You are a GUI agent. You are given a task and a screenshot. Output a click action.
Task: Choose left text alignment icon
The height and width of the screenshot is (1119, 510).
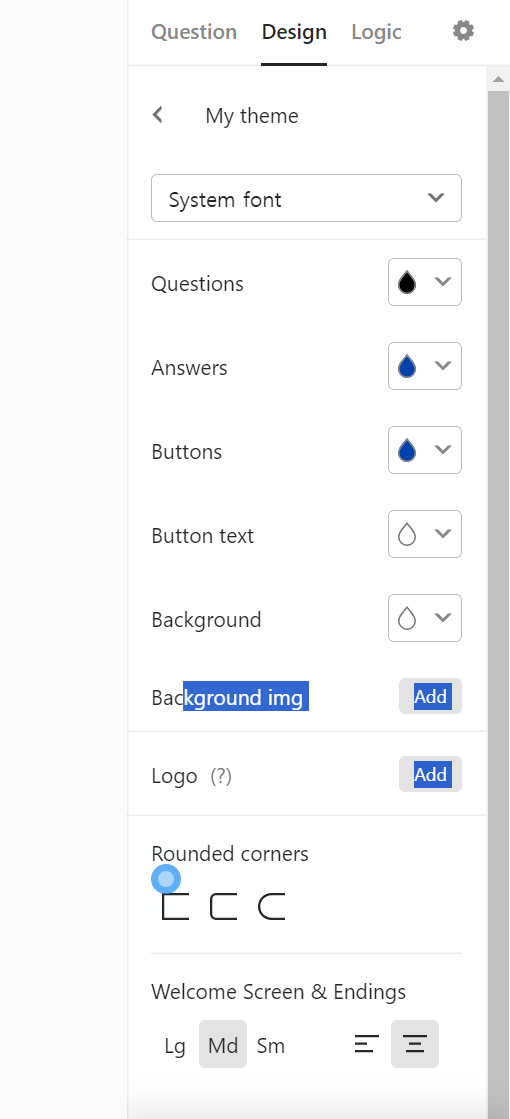pyautogui.click(x=367, y=1044)
